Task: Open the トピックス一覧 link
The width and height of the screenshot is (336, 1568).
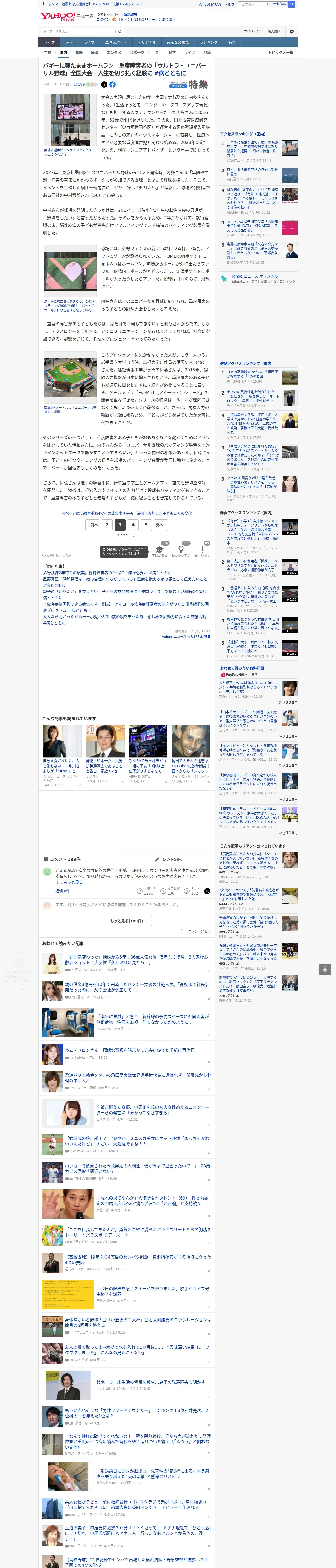Action: pyautogui.click(x=281, y=52)
